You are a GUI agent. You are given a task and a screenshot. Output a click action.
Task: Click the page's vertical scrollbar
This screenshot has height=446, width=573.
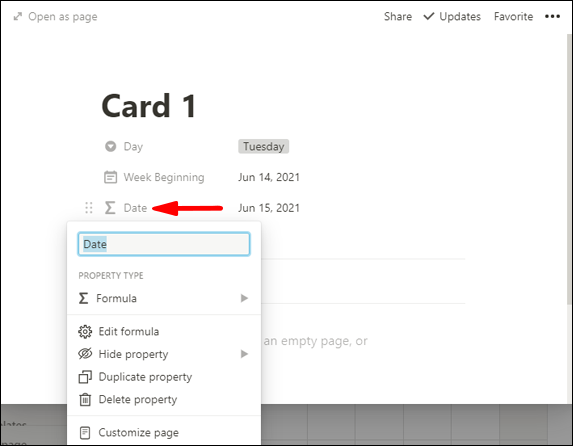click(x=570, y=169)
